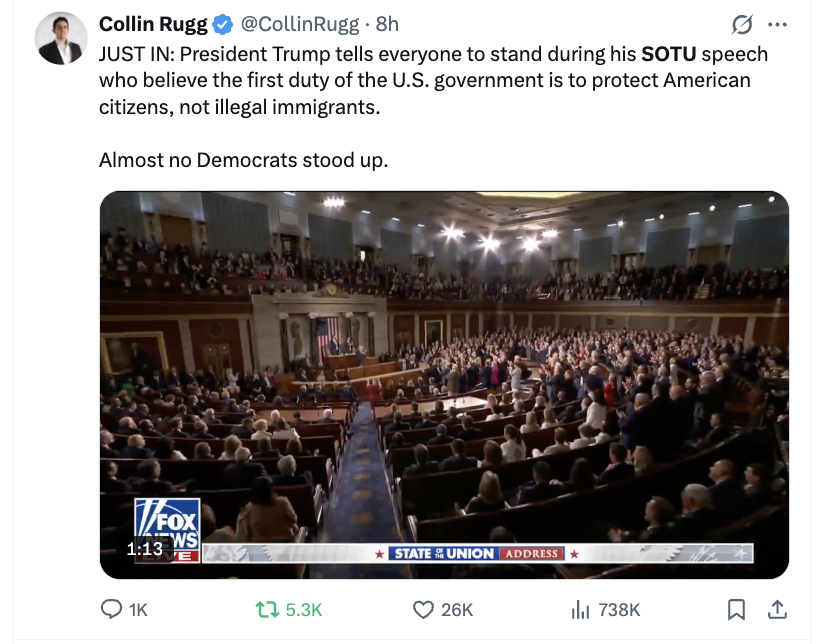This screenshot has height=644, width=824.
Task: Open the Grok explain-post icon
Action: [x=741, y=24]
